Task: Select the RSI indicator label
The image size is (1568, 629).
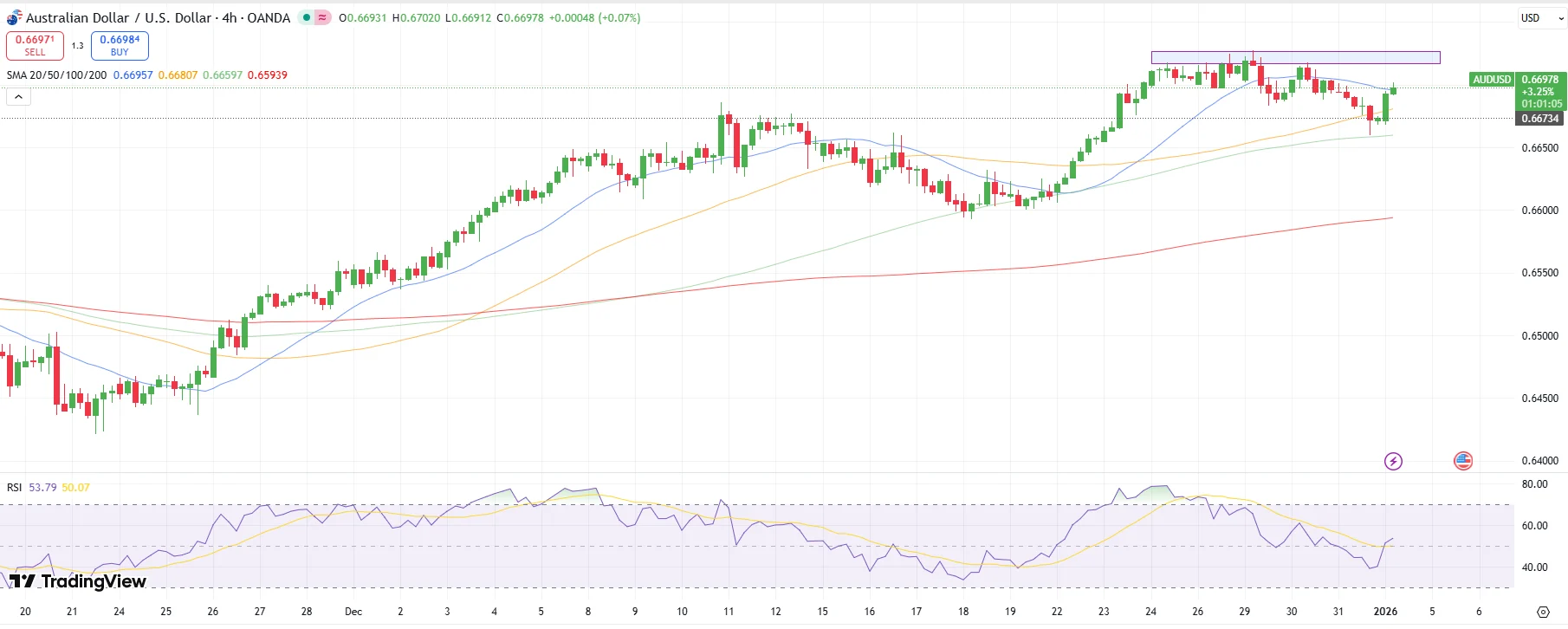Action: point(15,488)
